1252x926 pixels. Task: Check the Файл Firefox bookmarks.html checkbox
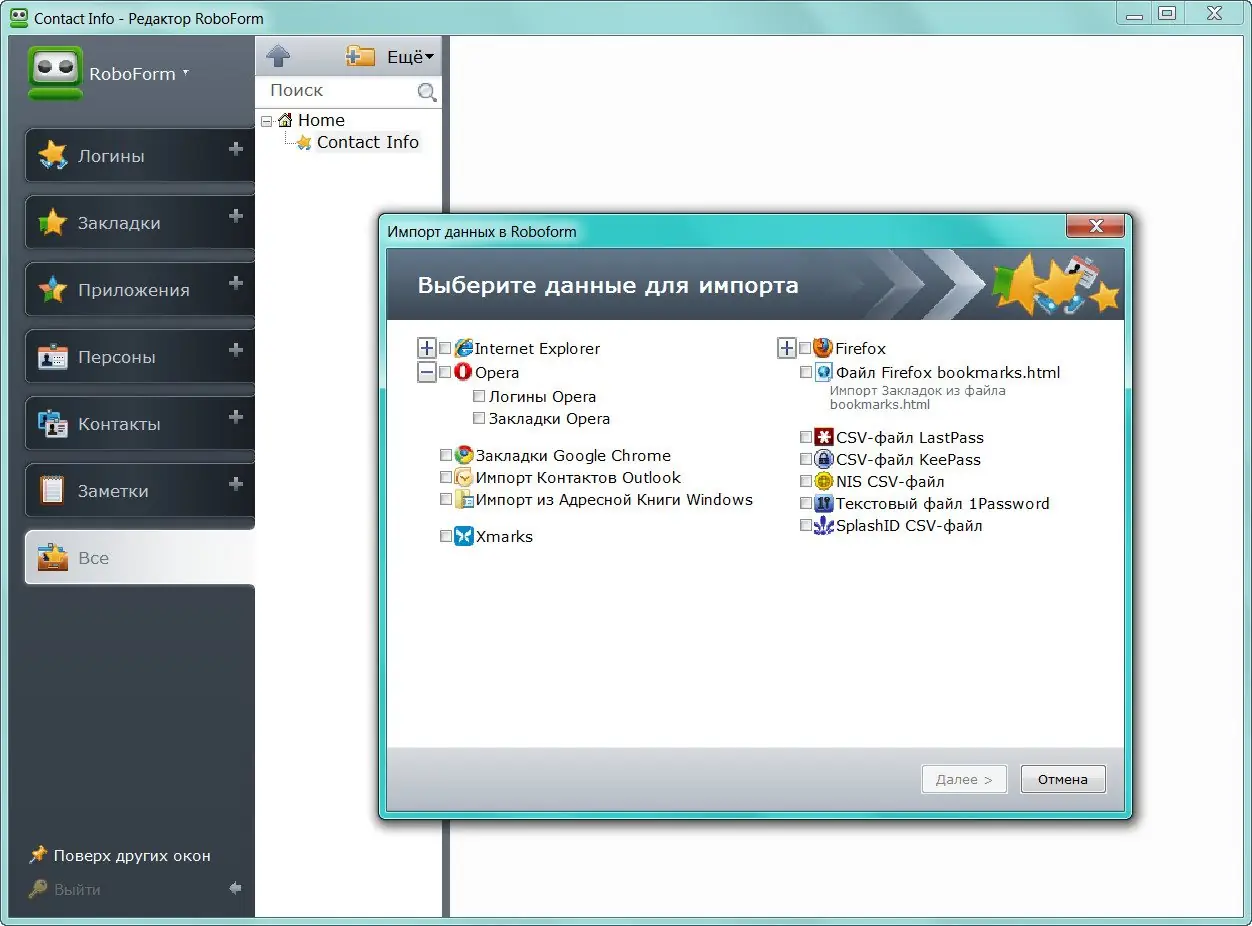click(806, 372)
